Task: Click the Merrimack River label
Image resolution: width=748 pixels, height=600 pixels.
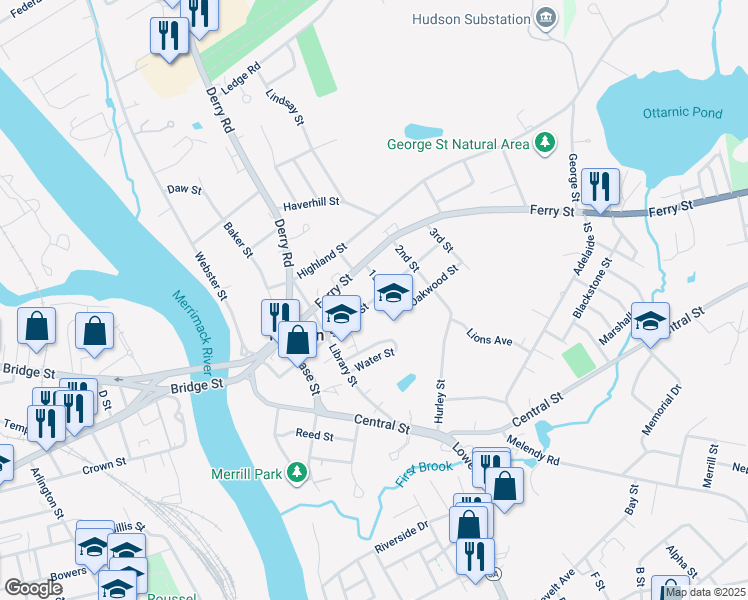Action: pyautogui.click(x=194, y=332)
